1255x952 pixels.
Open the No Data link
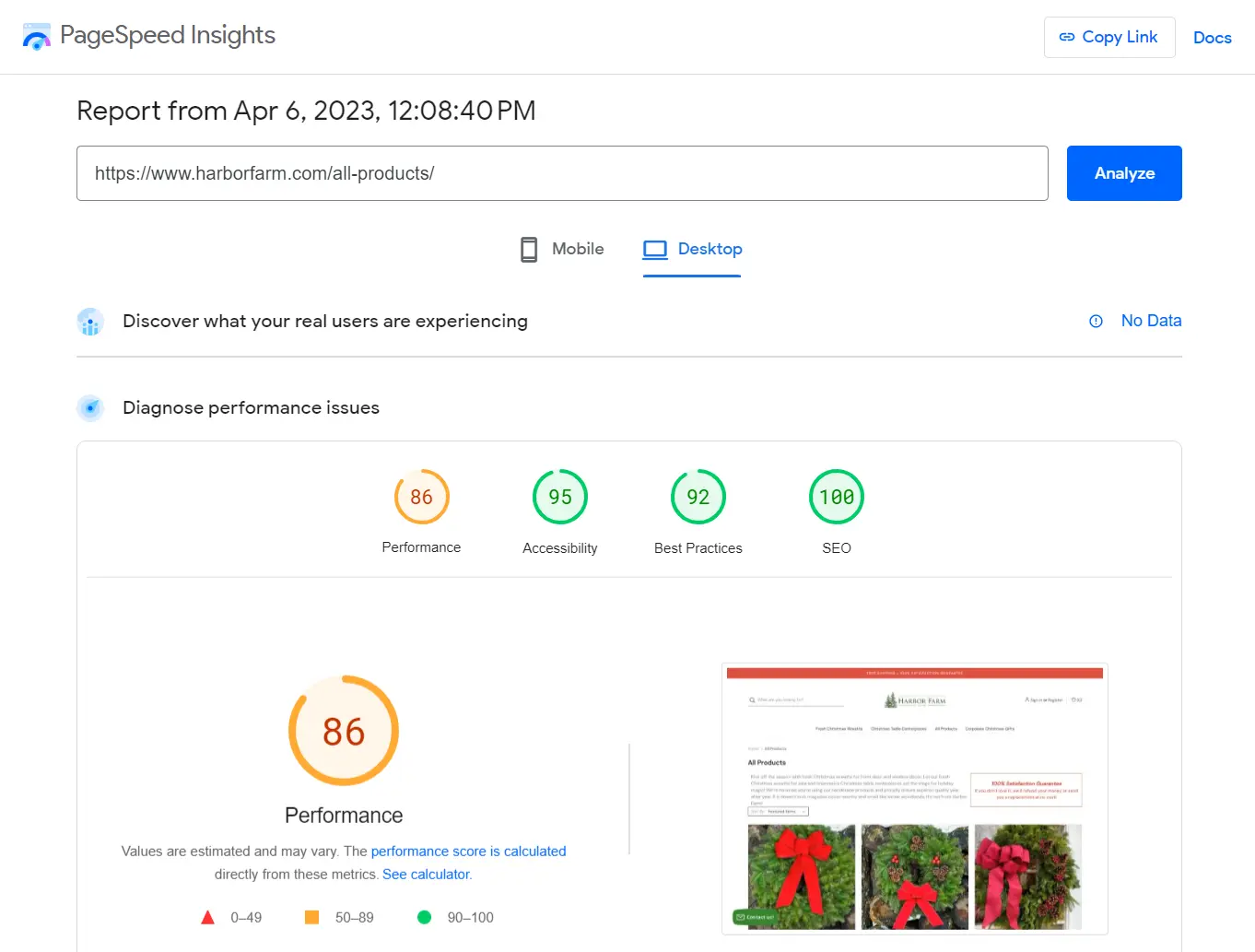pos(1151,321)
